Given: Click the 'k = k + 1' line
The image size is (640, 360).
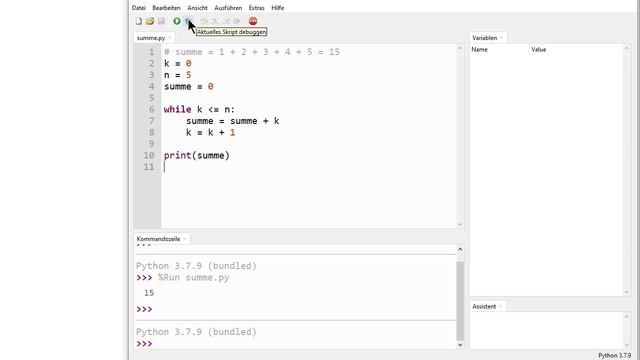Looking at the screenshot, I should pyautogui.click(x=211, y=133).
